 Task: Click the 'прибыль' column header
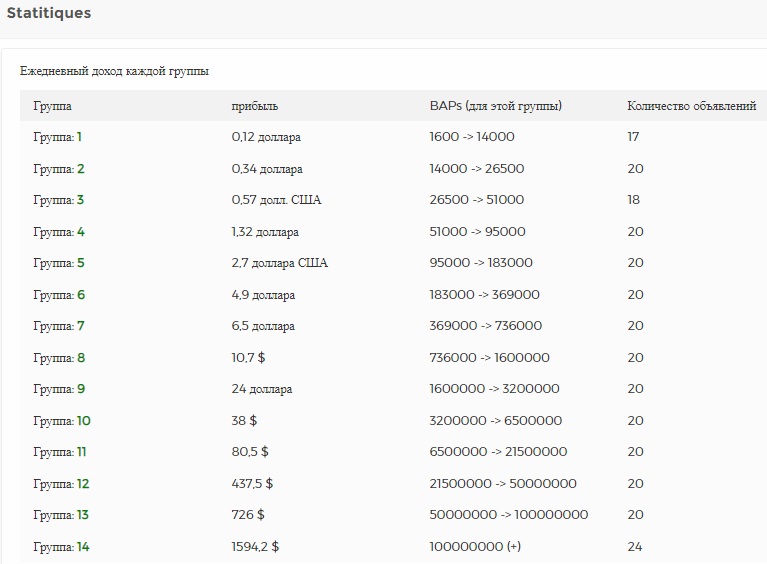[x=254, y=106]
